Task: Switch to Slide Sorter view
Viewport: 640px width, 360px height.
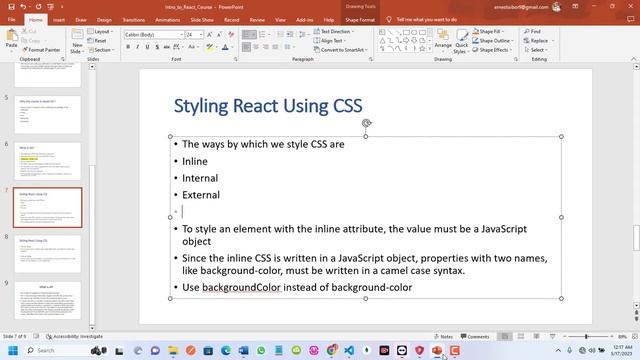Action: pyautogui.click(x=521, y=336)
